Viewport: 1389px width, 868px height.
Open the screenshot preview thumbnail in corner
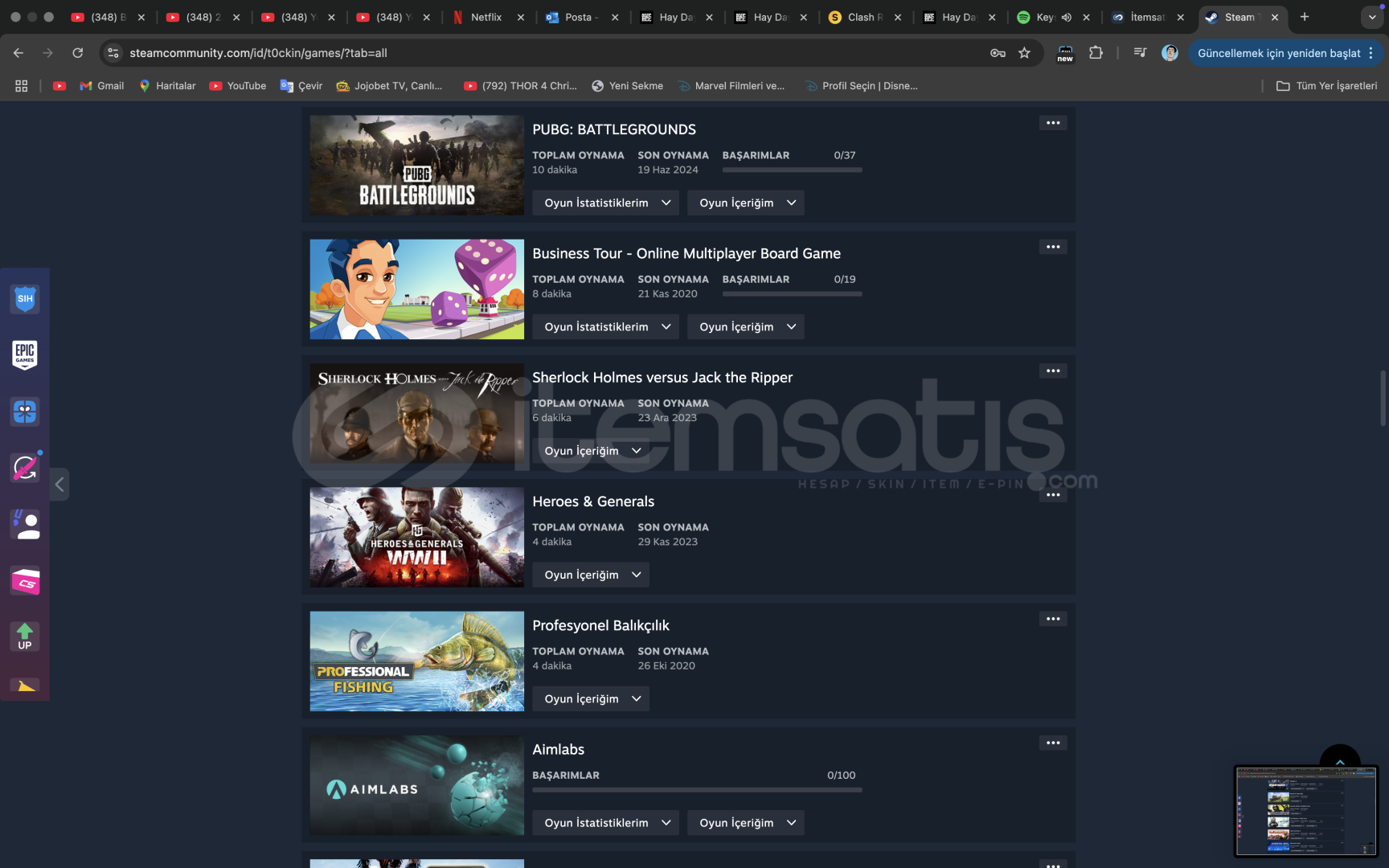[1306, 811]
